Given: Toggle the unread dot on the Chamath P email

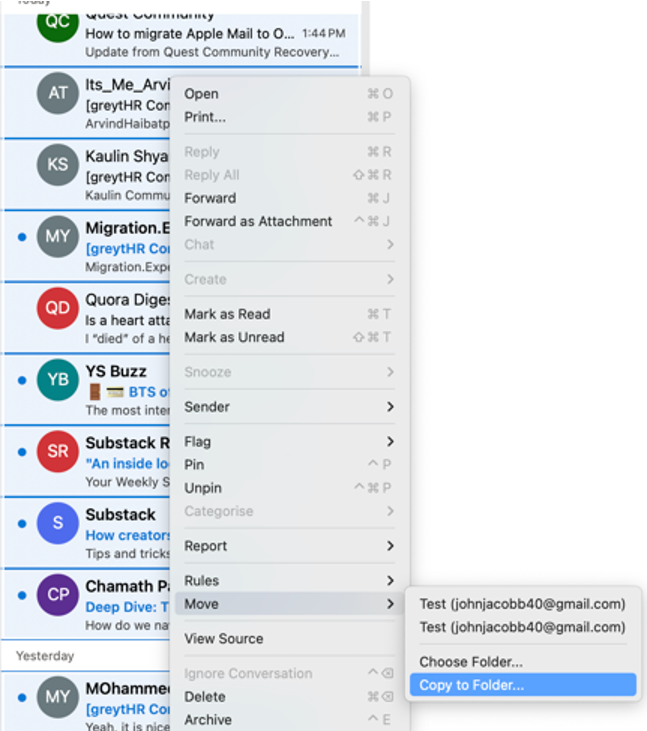Looking at the screenshot, I should pos(22,595).
